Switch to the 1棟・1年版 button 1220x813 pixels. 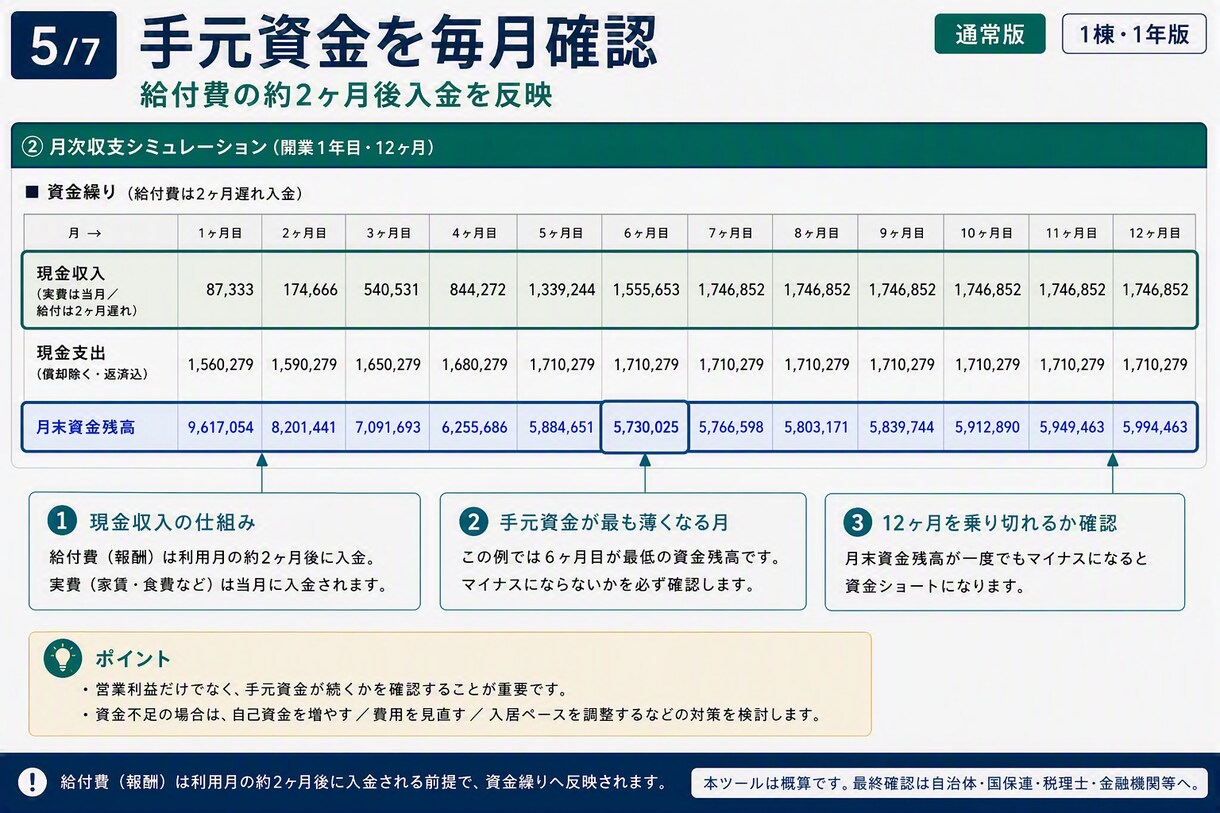tap(1134, 34)
